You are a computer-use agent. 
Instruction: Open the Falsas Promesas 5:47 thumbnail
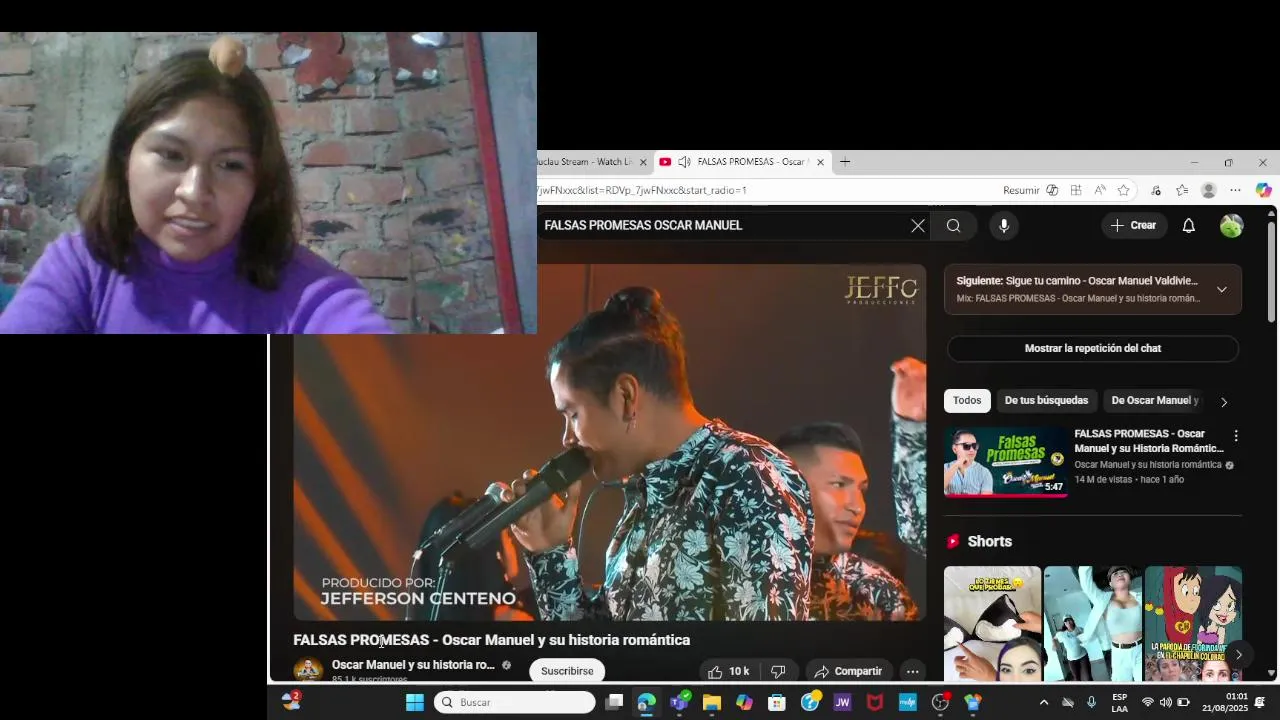click(1006, 461)
